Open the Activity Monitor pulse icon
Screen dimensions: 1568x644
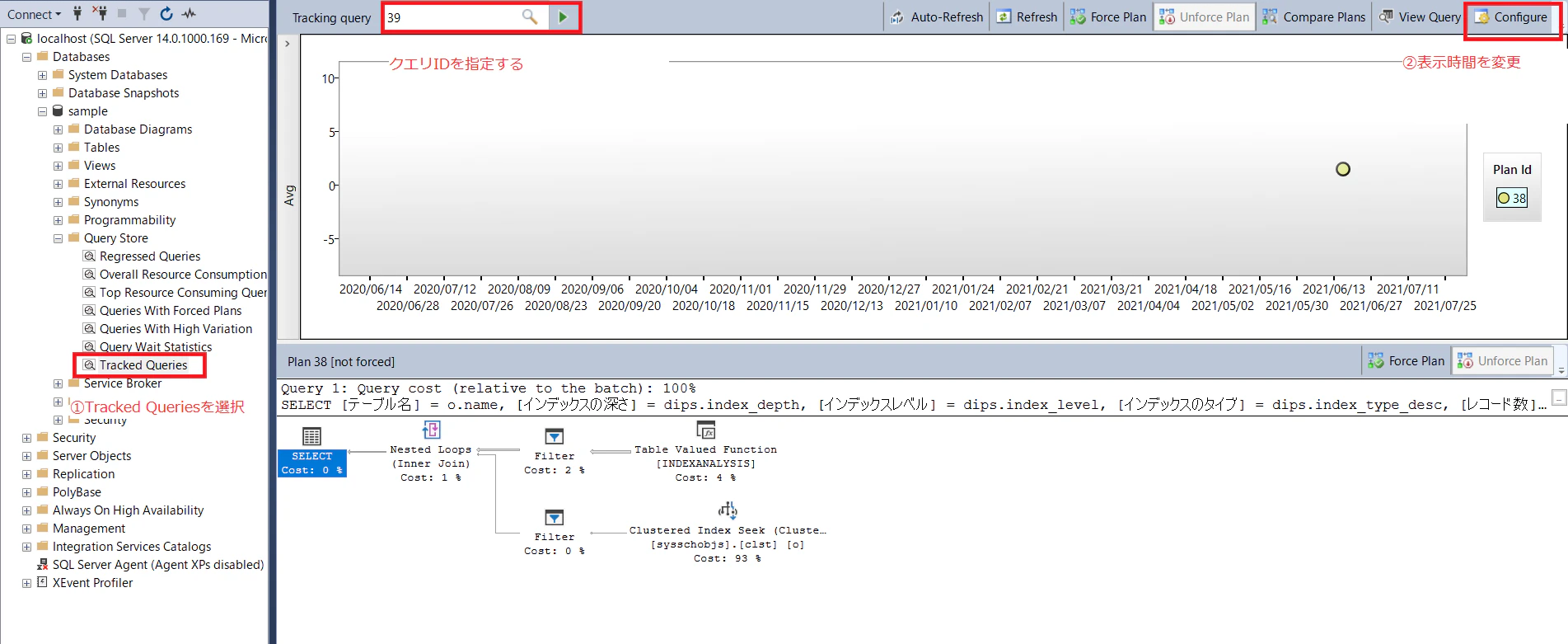click(x=190, y=13)
